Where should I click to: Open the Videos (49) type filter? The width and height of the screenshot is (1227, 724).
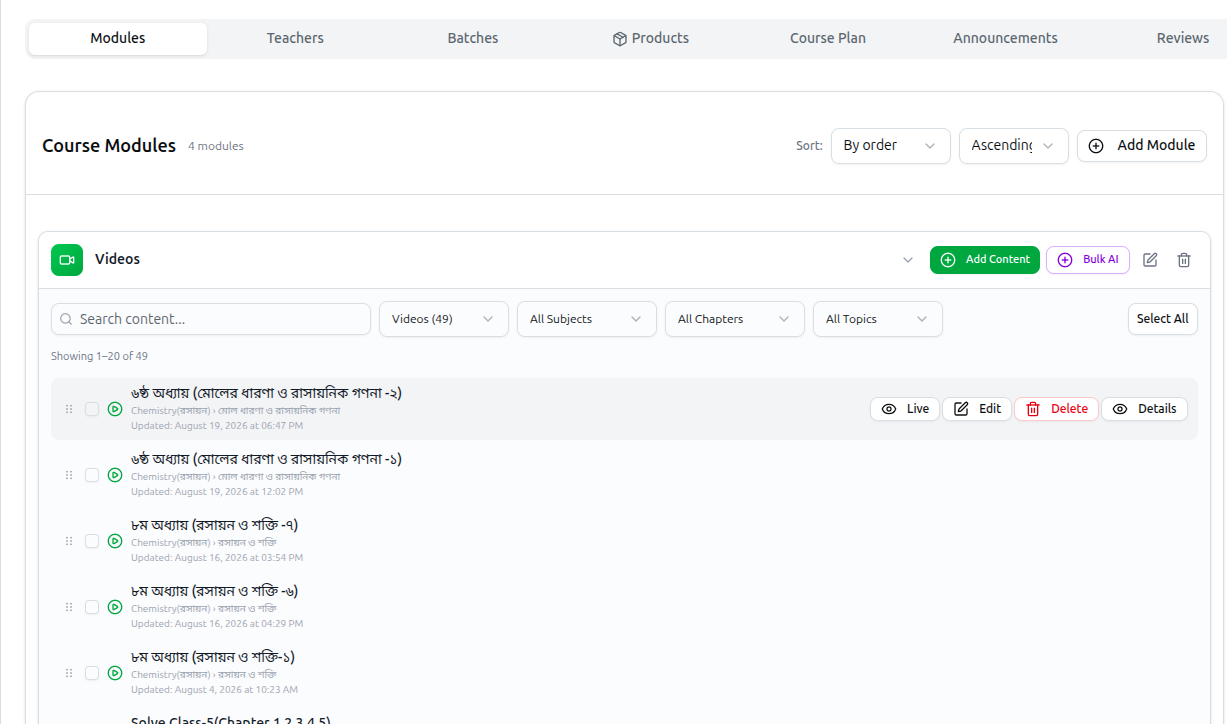443,319
